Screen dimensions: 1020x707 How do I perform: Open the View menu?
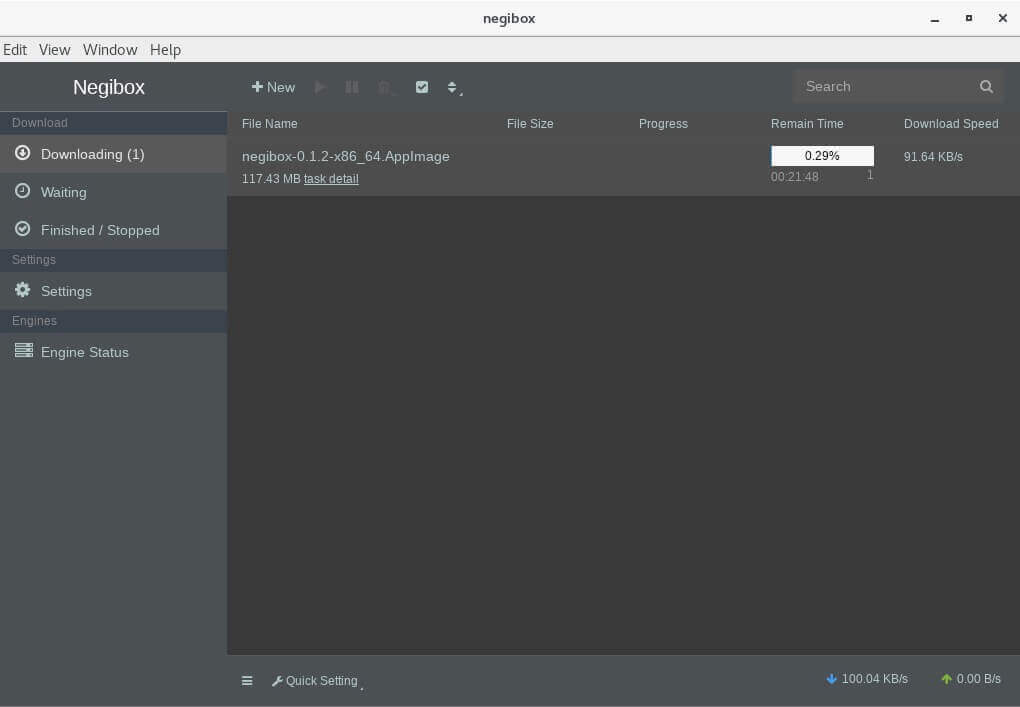tap(55, 50)
